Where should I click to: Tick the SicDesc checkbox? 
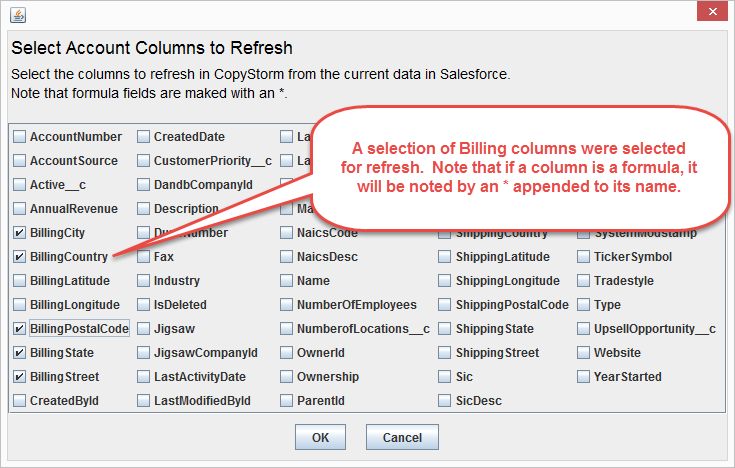coord(444,400)
